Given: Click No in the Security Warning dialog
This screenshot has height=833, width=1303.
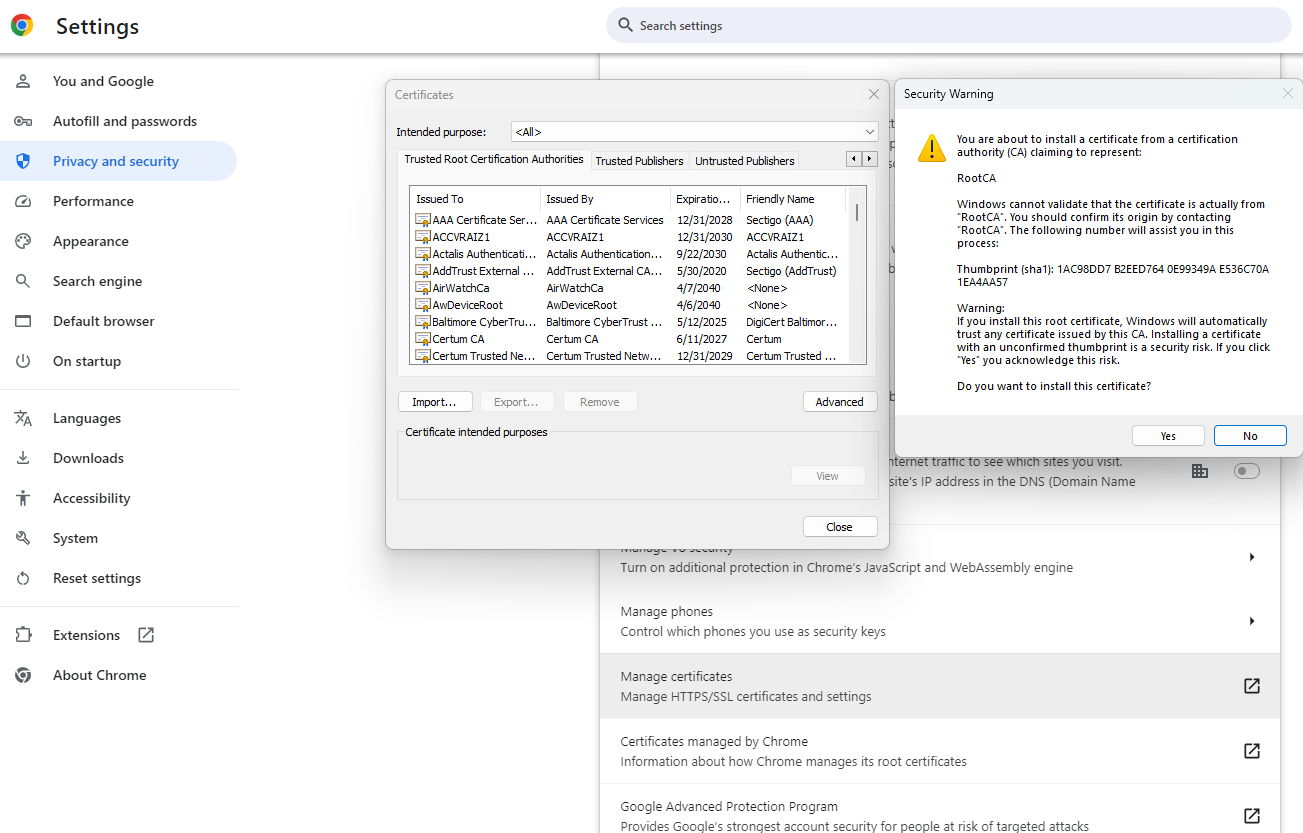Looking at the screenshot, I should (1250, 436).
